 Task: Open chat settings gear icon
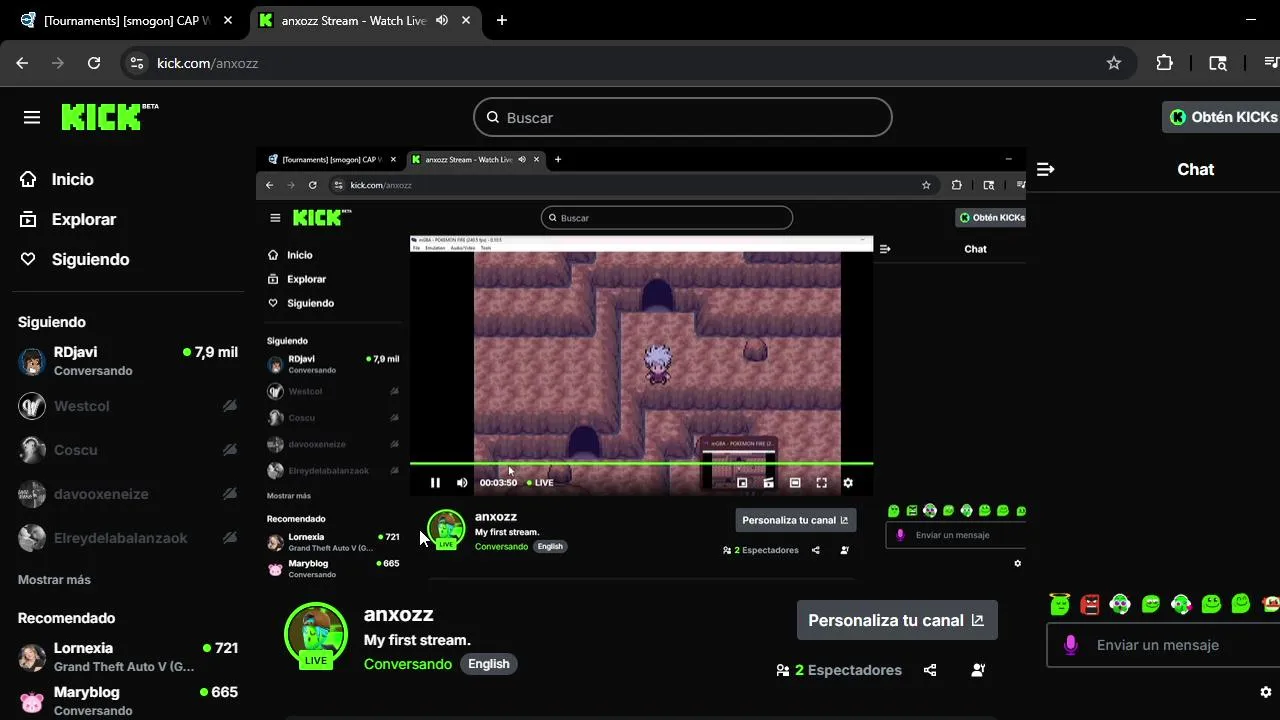[1265, 692]
